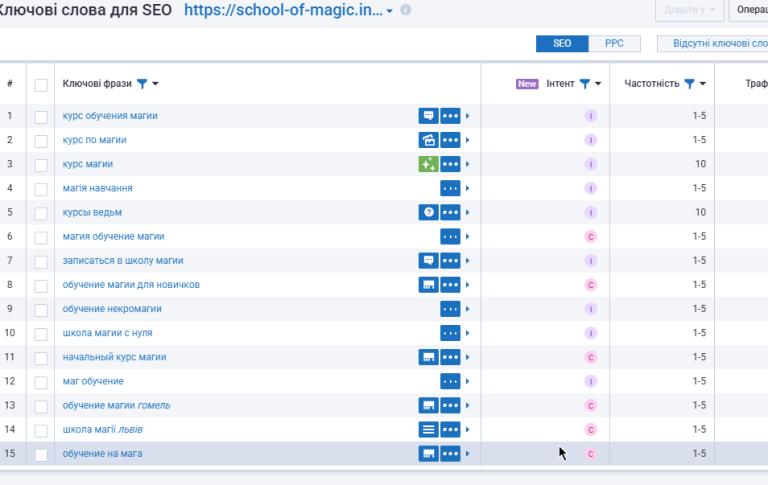Click the store icon for 'обучение магии гомель'
Screen dimensions: 768x485
coord(428,406)
